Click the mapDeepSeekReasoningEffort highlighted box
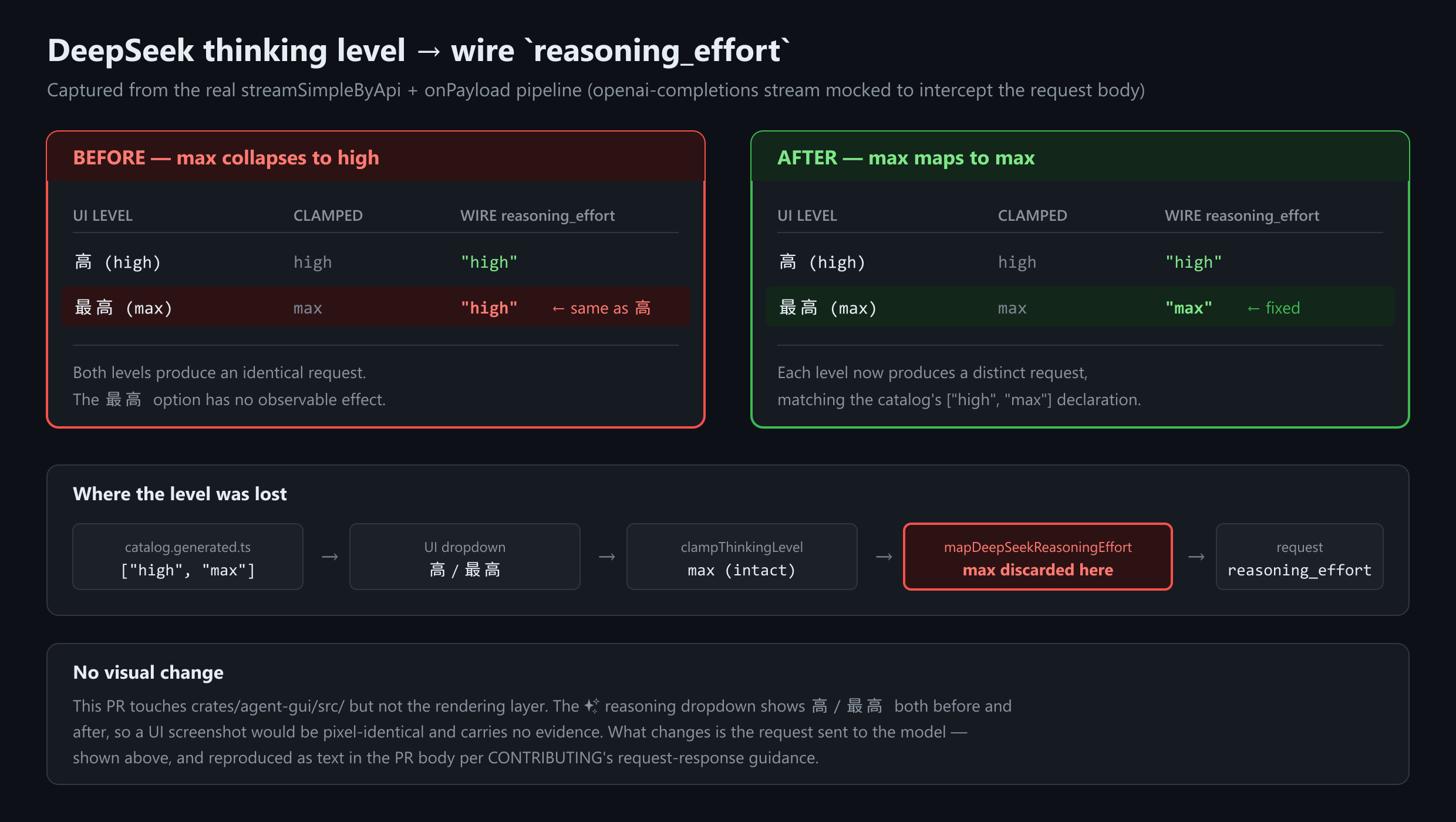1456x822 pixels. point(1038,557)
